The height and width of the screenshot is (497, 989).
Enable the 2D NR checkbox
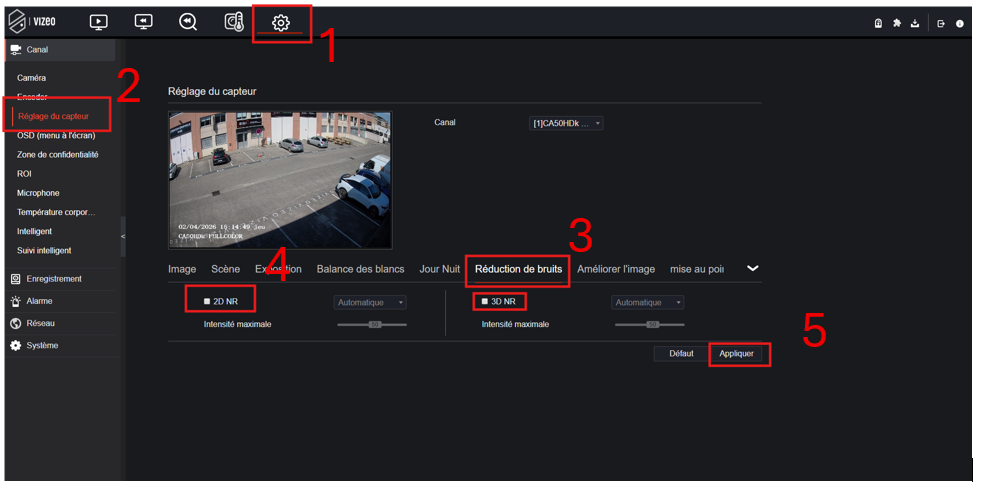click(x=207, y=301)
